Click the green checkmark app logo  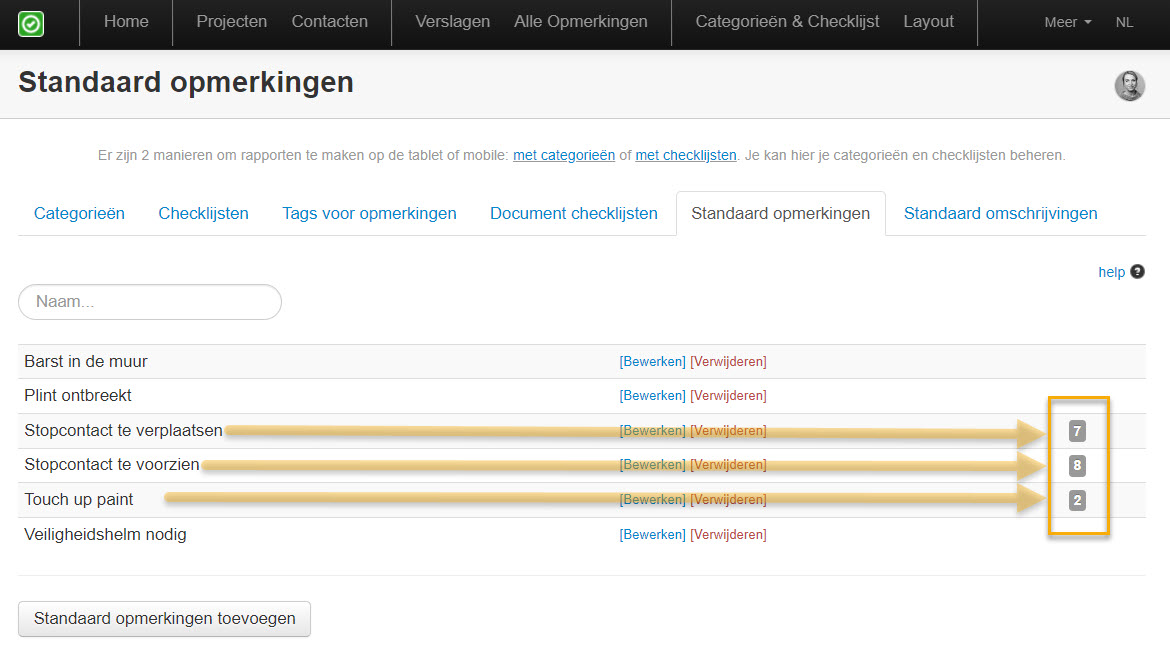pos(31,24)
